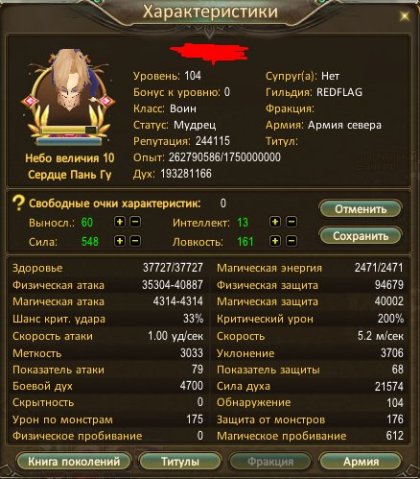Decrease Сила with the minus icon
The width and height of the screenshot is (420, 479).
tap(135, 241)
